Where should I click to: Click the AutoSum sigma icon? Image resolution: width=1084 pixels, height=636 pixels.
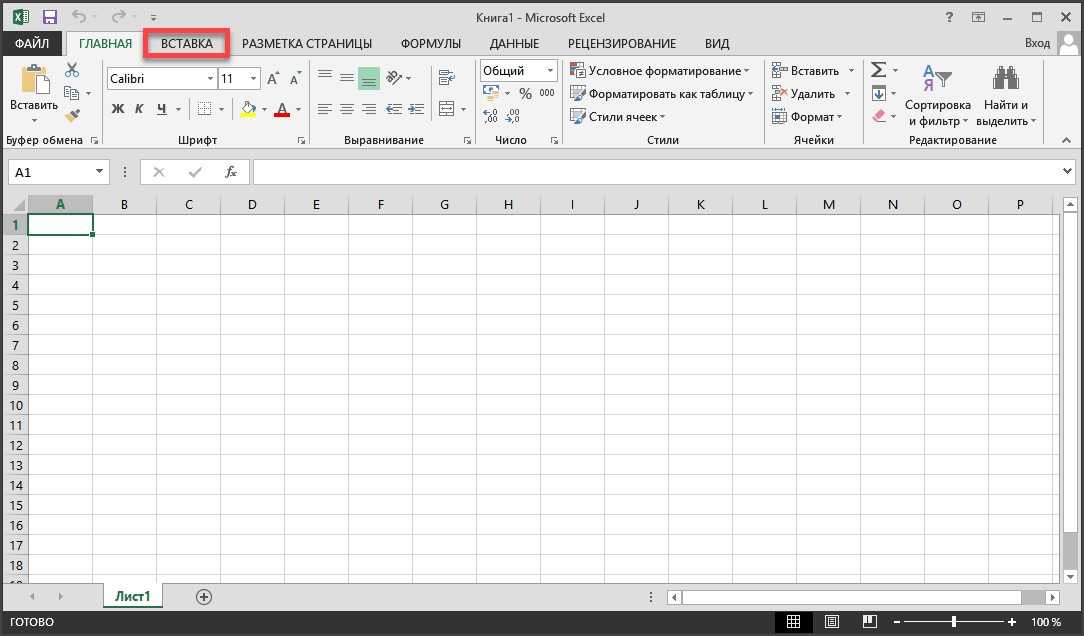coord(878,71)
